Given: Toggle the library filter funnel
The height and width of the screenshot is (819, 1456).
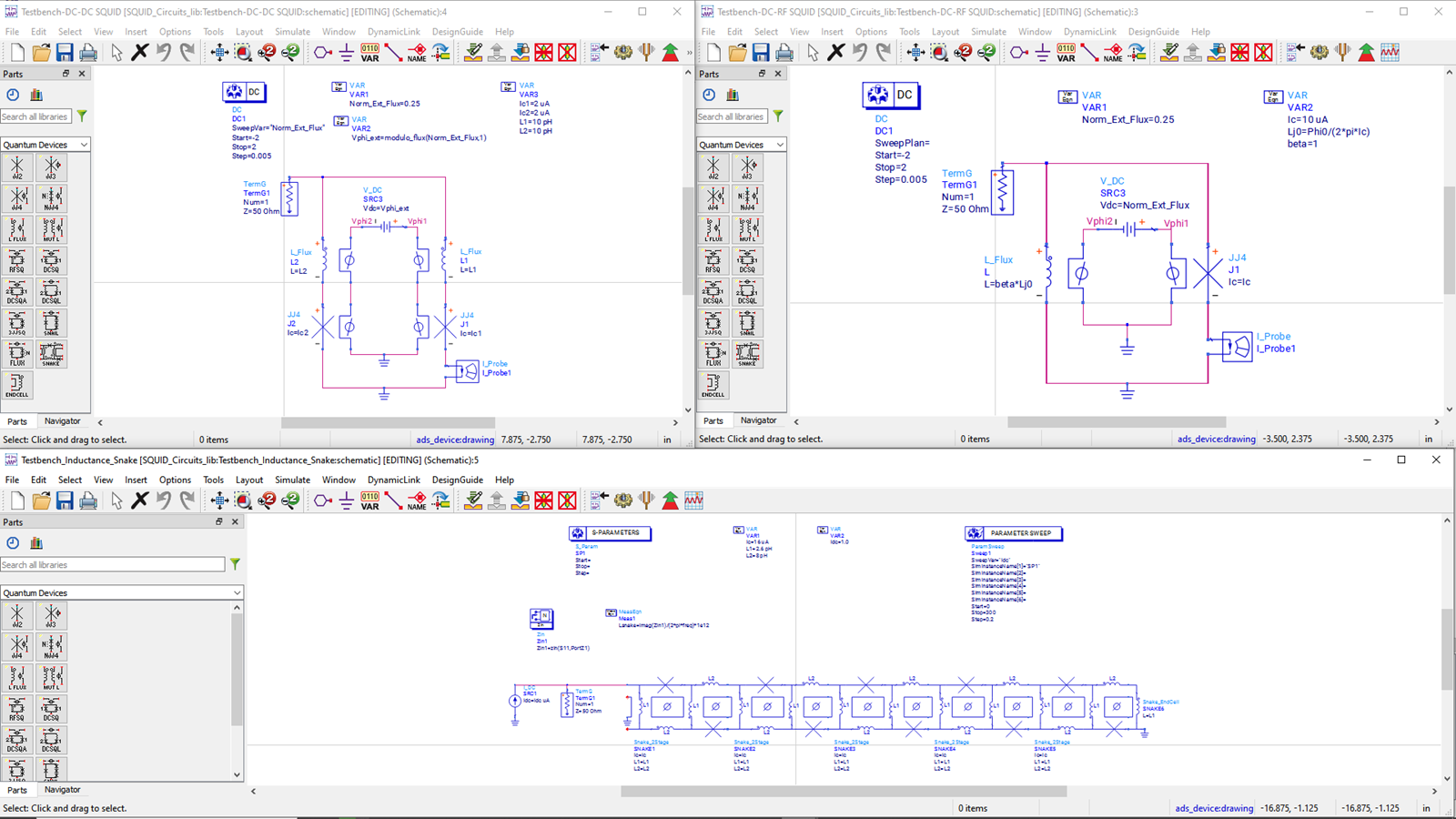Looking at the screenshot, I should tap(81, 116).
